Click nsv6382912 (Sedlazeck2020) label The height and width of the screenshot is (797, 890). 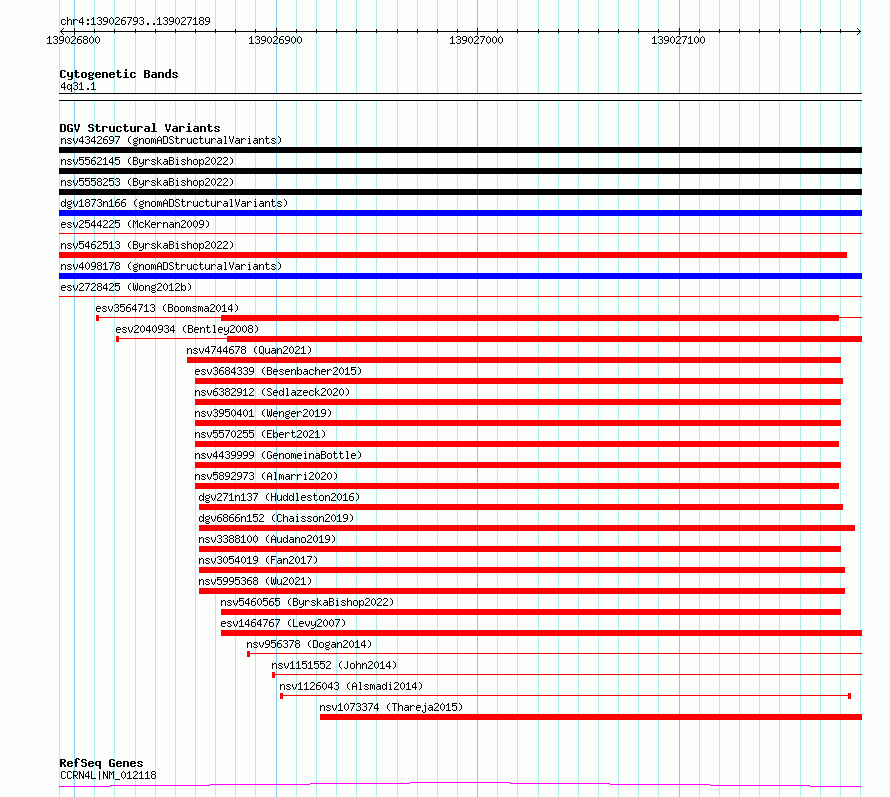(x=272, y=392)
